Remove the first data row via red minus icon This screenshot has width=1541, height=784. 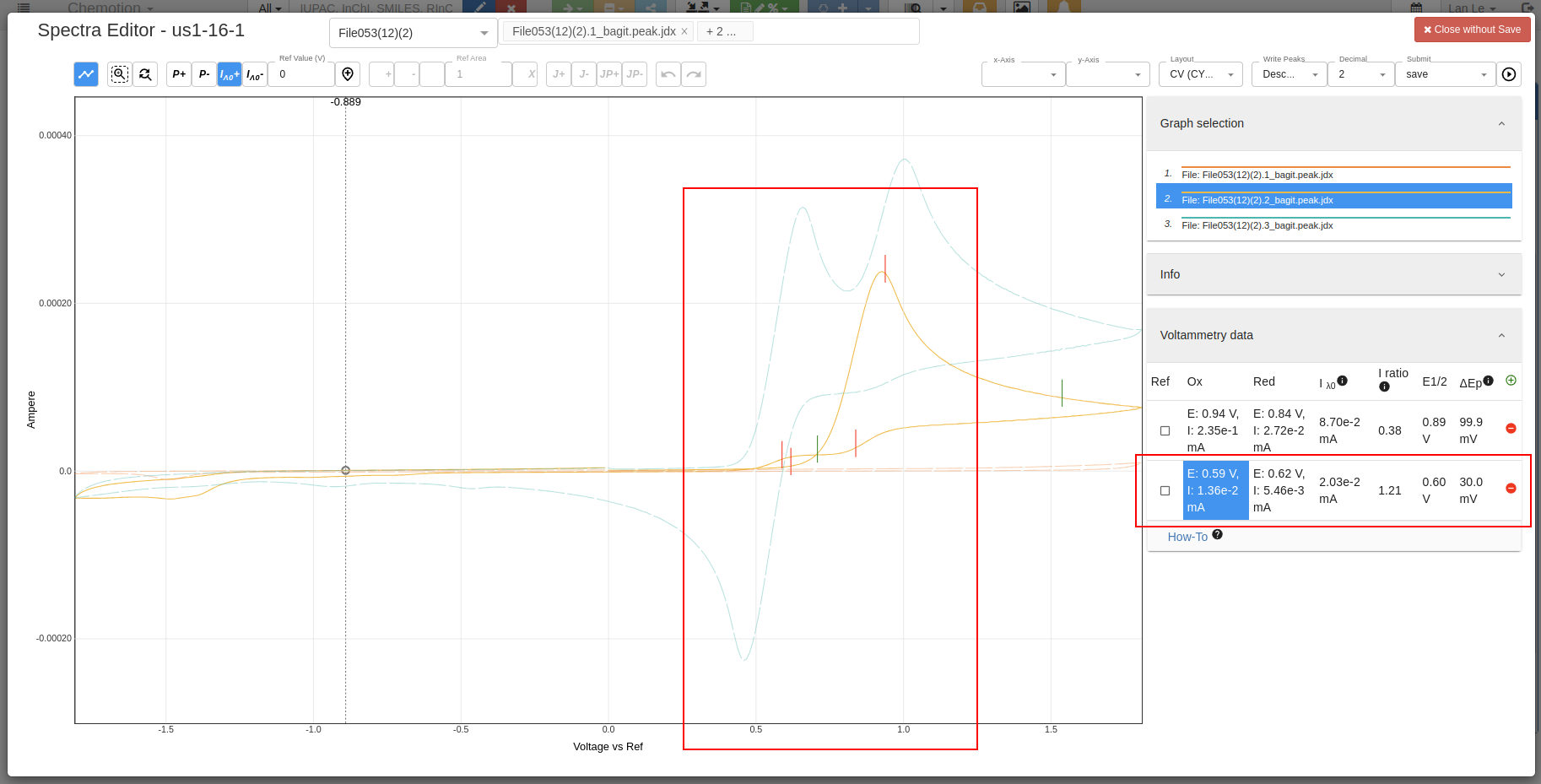(x=1510, y=429)
